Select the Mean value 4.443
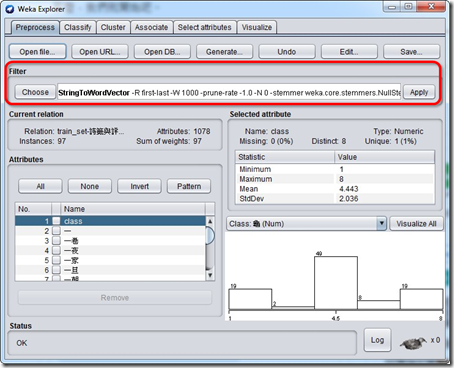454x368 pixels. (349, 189)
